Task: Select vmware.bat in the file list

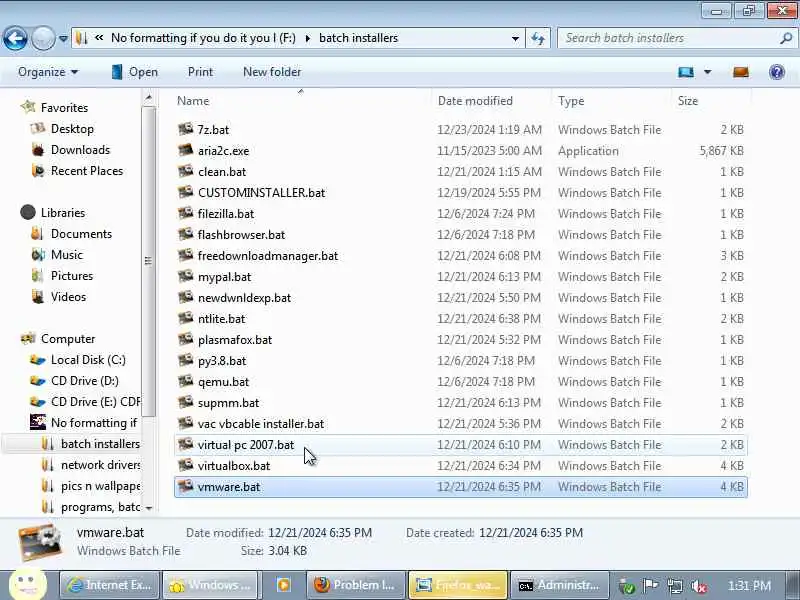Action: tap(461, 487)
